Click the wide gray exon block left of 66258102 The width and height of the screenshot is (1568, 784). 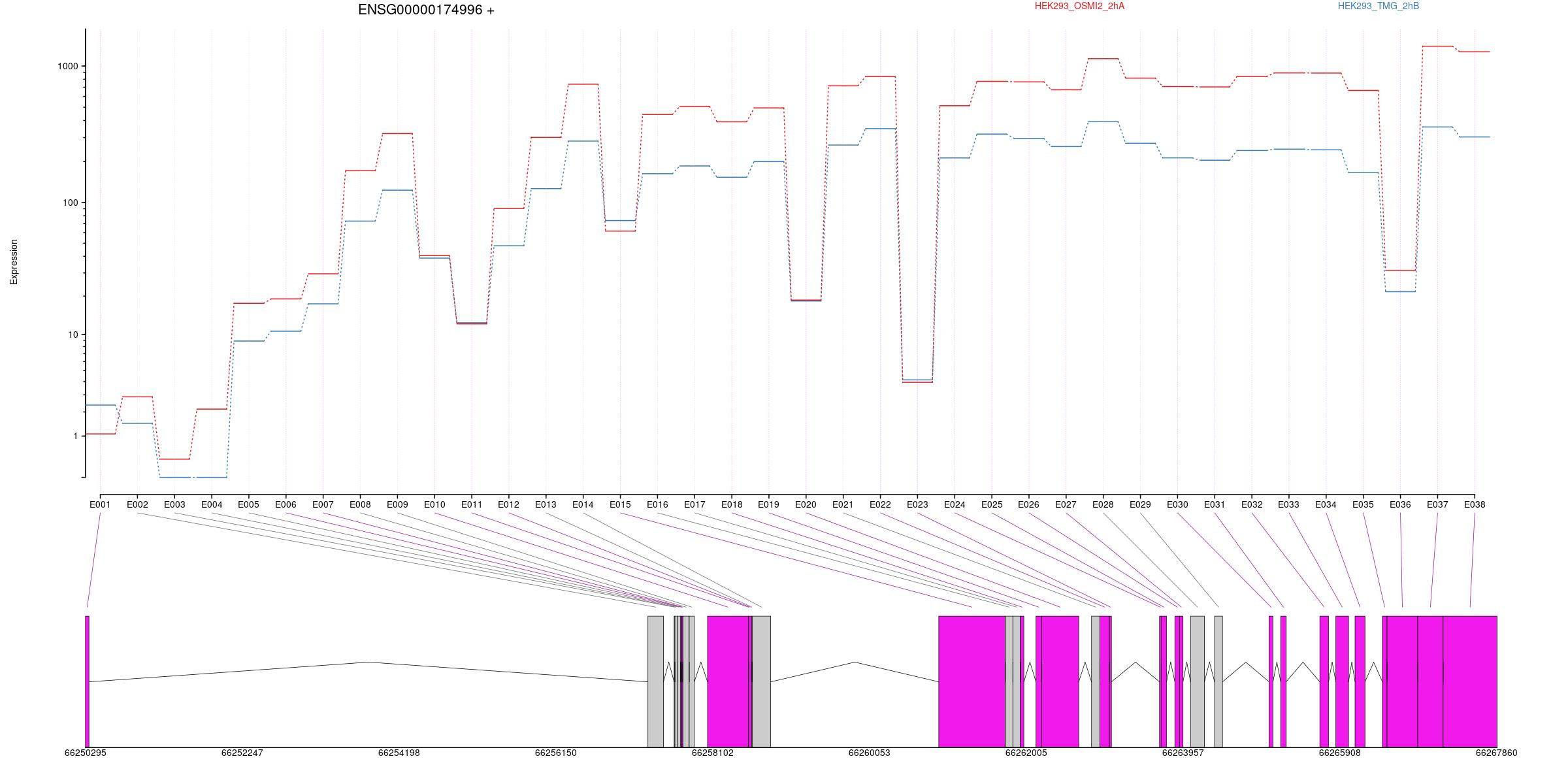[x=655, y=681]
